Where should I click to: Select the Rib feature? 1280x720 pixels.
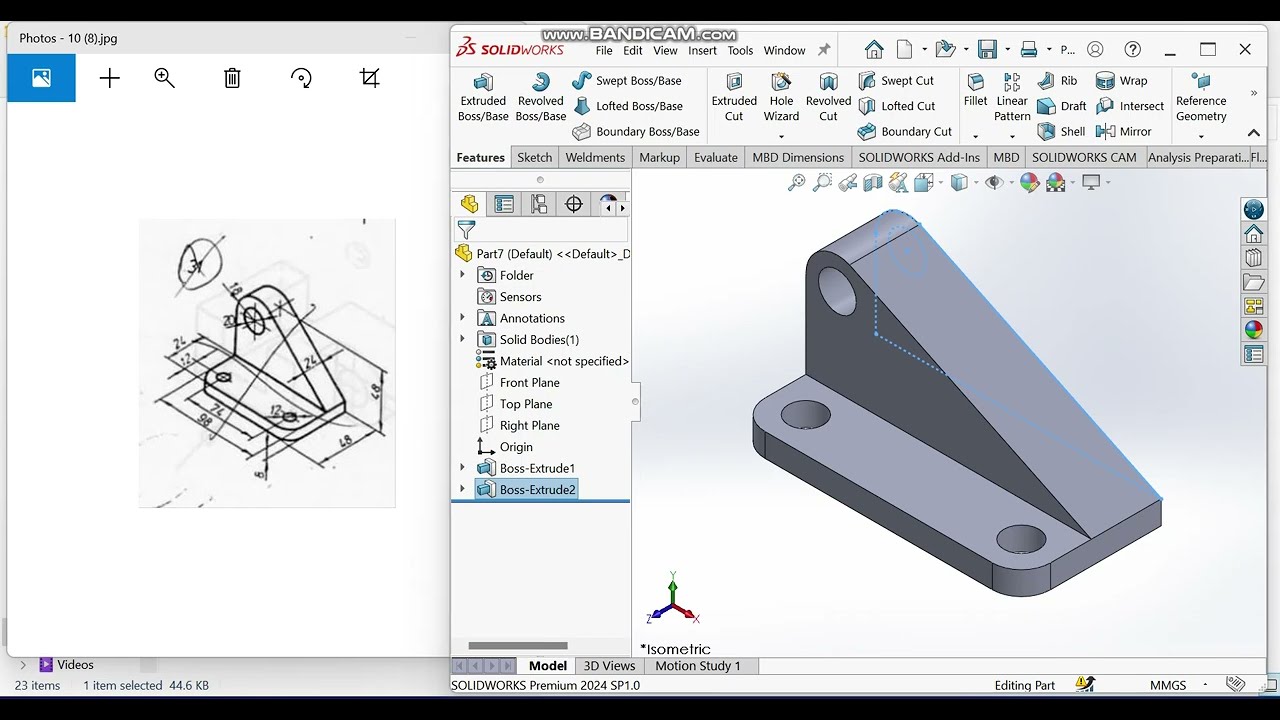coord(1057,81)
